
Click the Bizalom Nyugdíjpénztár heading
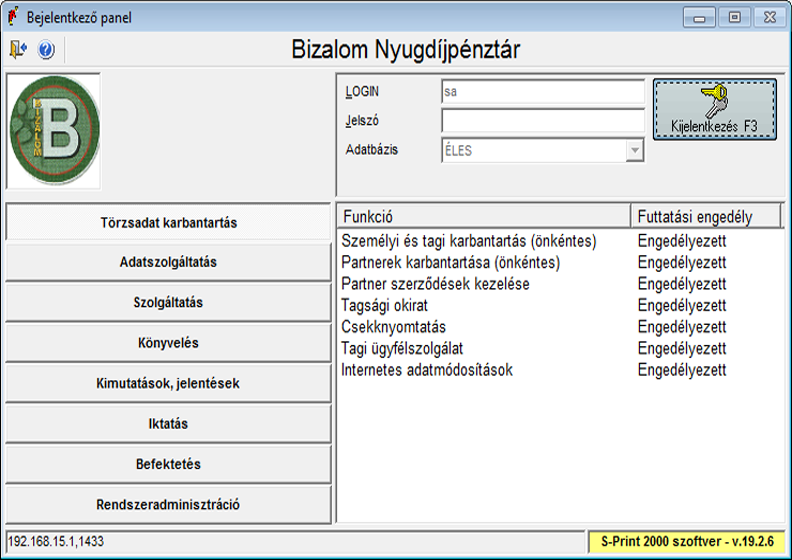pos(406,49)
